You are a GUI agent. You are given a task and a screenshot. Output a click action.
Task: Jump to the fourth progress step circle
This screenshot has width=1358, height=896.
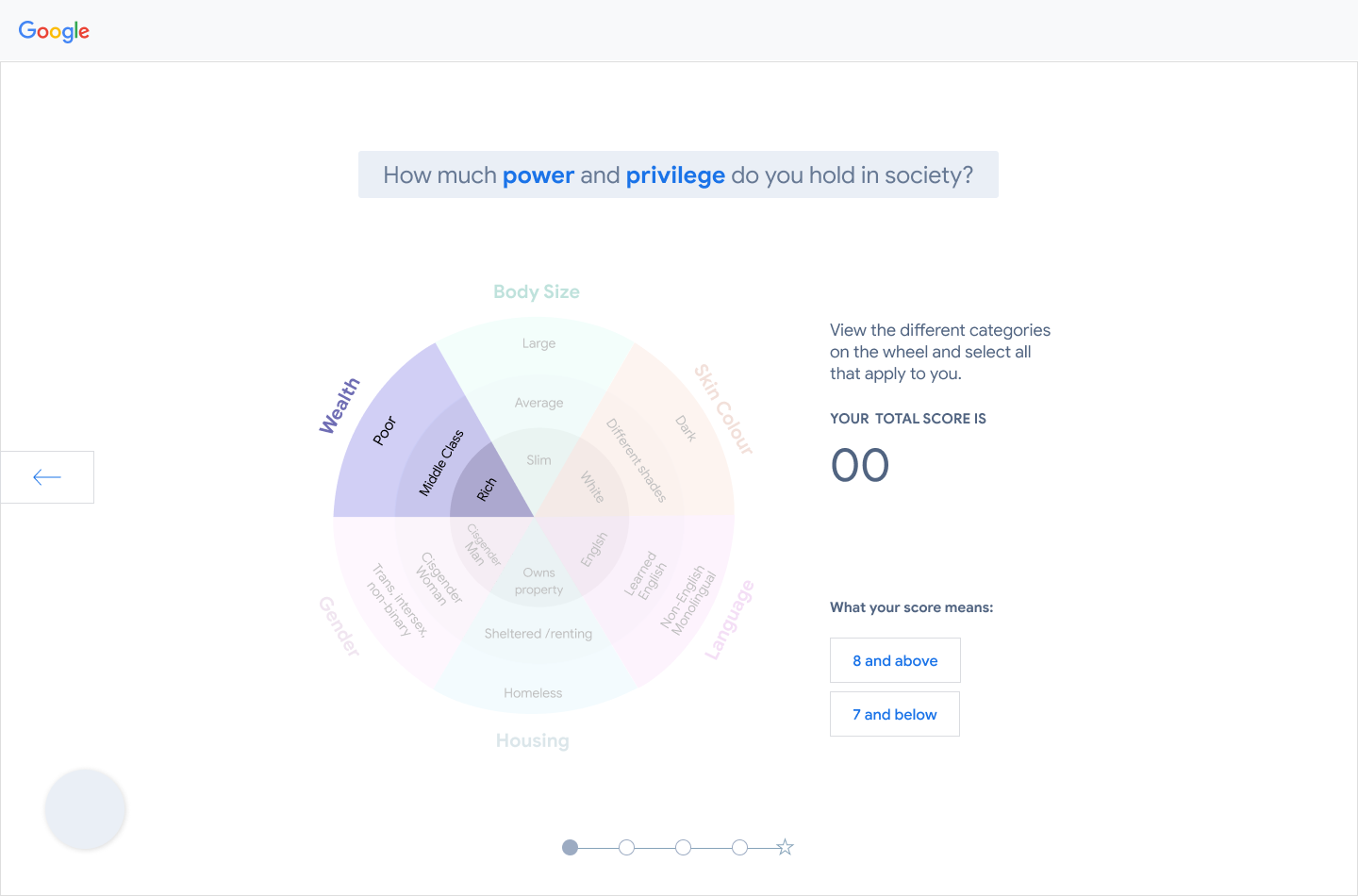[739, 847]
